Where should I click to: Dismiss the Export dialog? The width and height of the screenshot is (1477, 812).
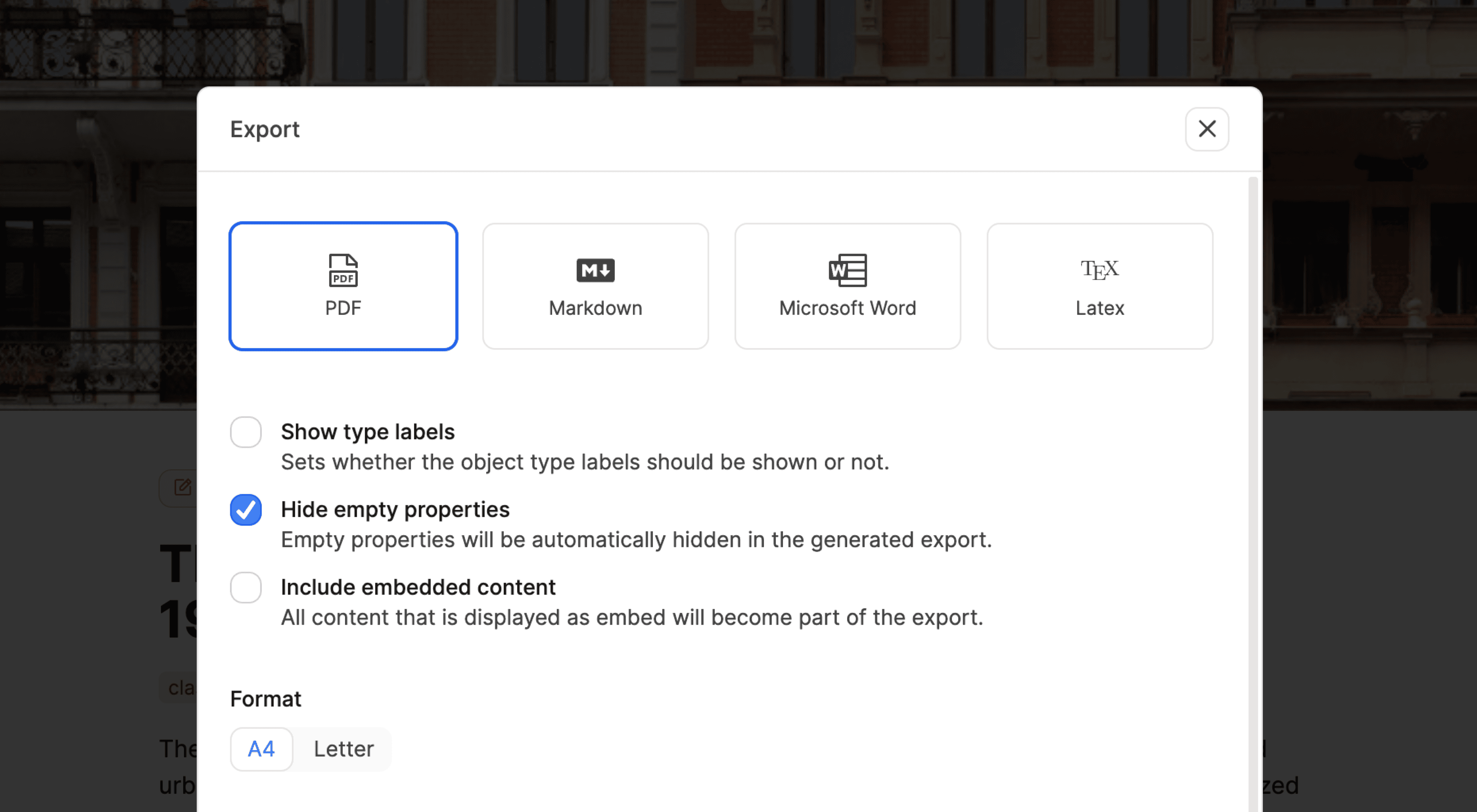(1207, 129)
